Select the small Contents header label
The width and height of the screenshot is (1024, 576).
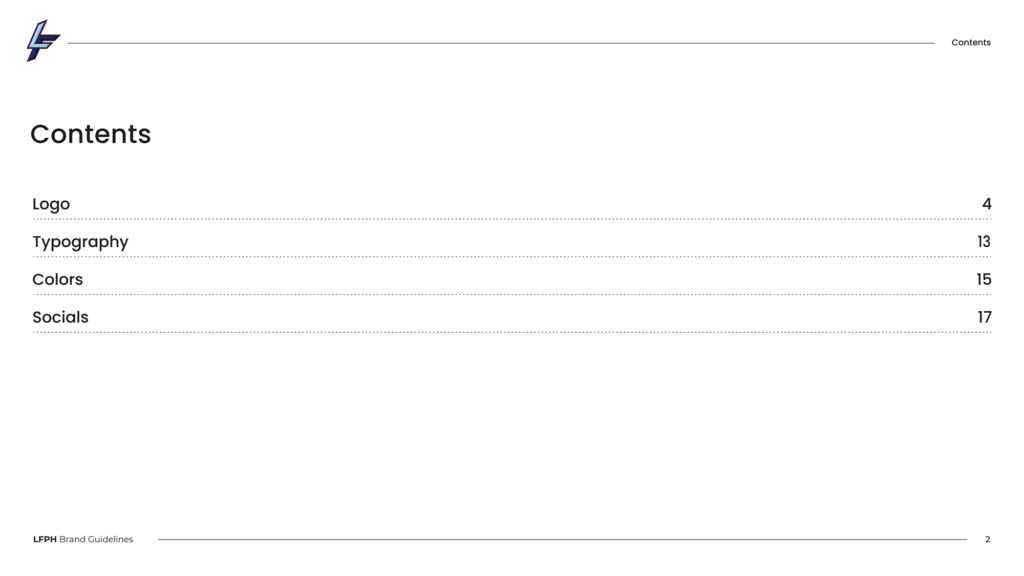970,42
